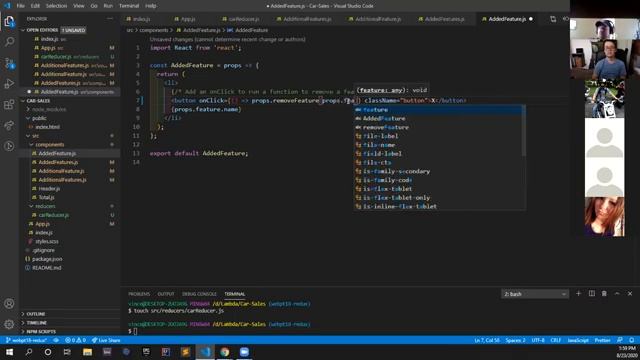
Task: Open the Explorer view in activity bar
Action: 9,21
